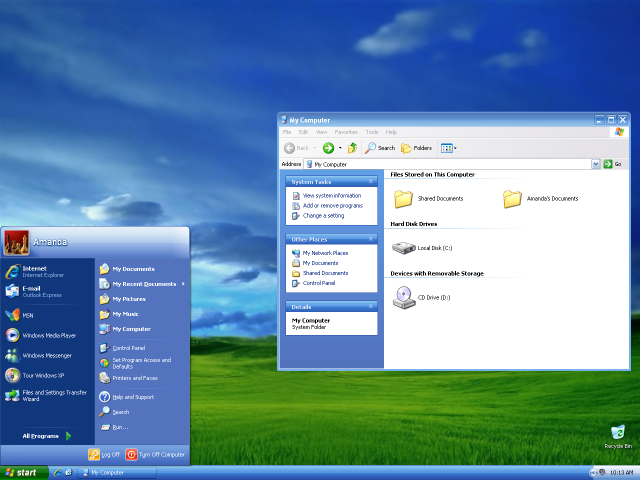640x480 pixels.
Task: Click My Computer taskbar button
Action: (x=117, y=473)
